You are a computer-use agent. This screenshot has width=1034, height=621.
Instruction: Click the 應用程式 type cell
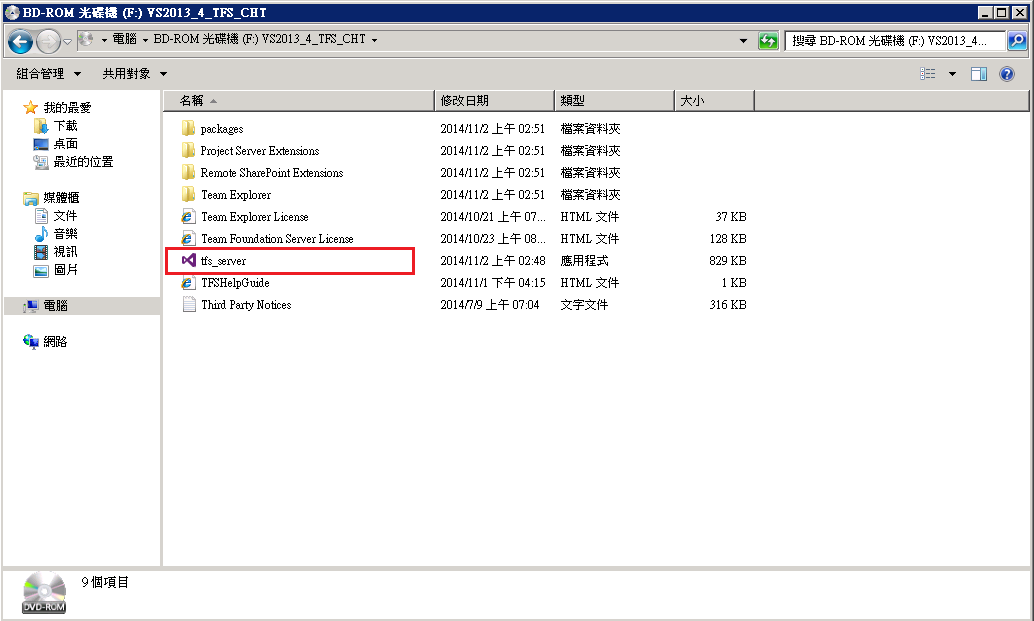pos(584,260)
